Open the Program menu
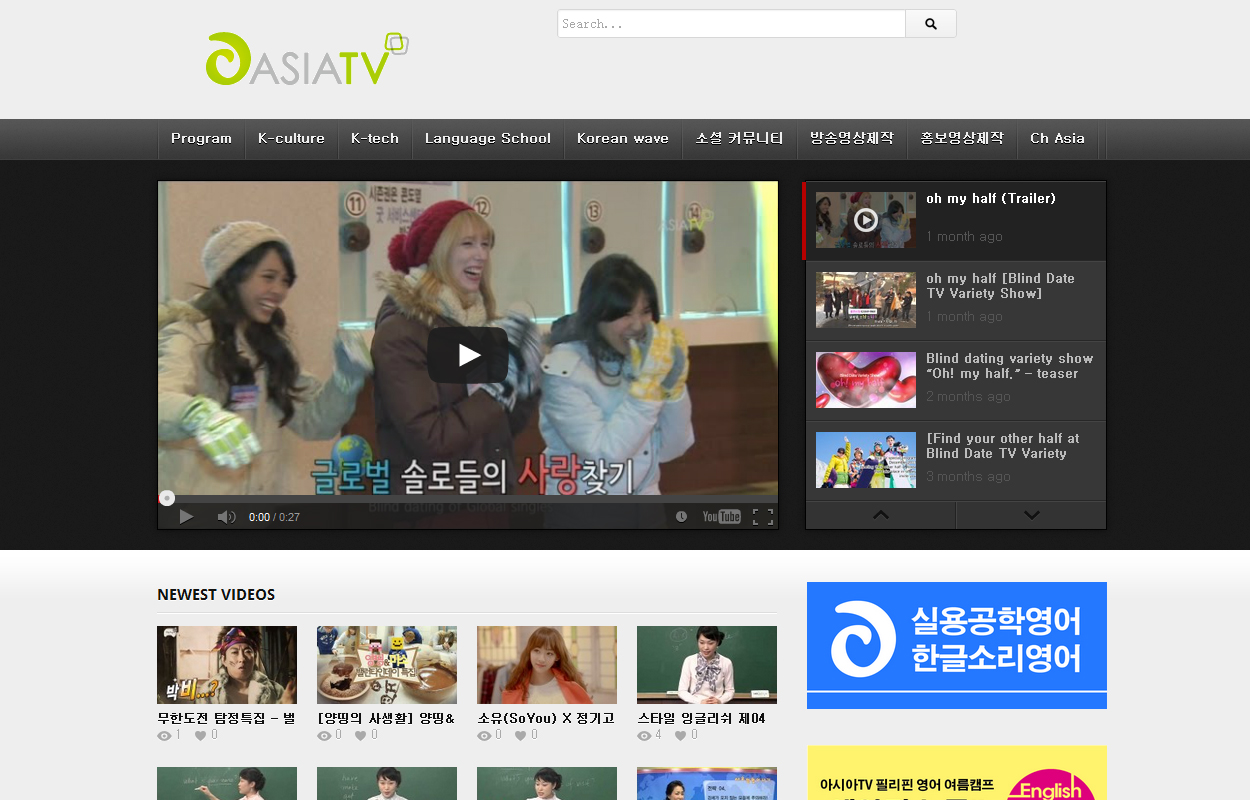The width and height of the screenshot is (1250, 800). 201,139
